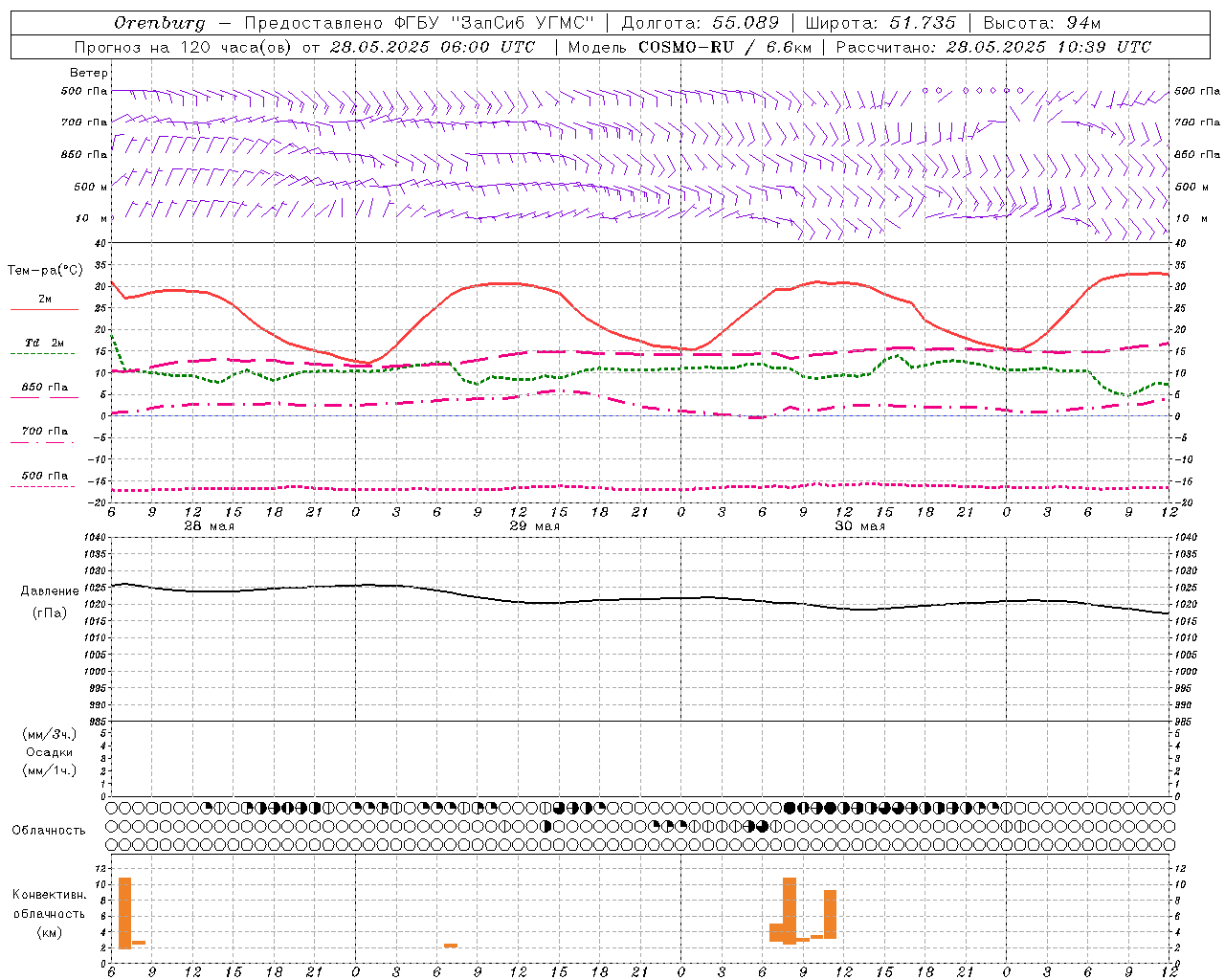This screenshot has height=980, width=1225.
Task: Click the 30 мая date label
Action: (x=859, y=526)
